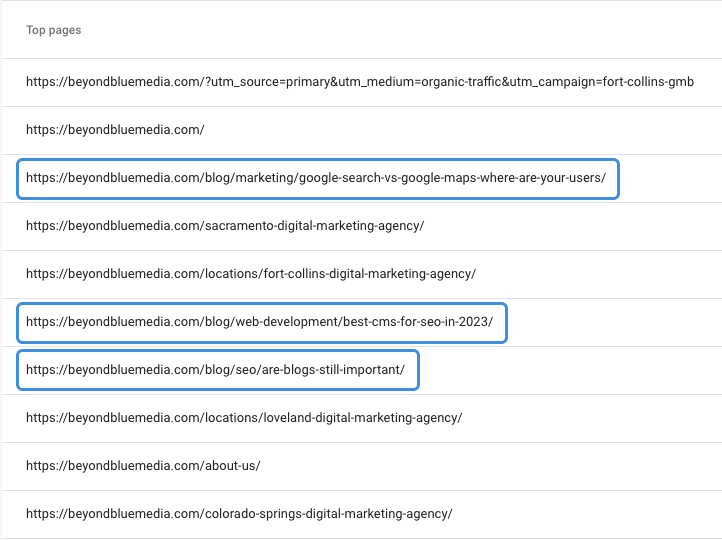Open the are-blogs-still-important blog URL

click(215, 370)
